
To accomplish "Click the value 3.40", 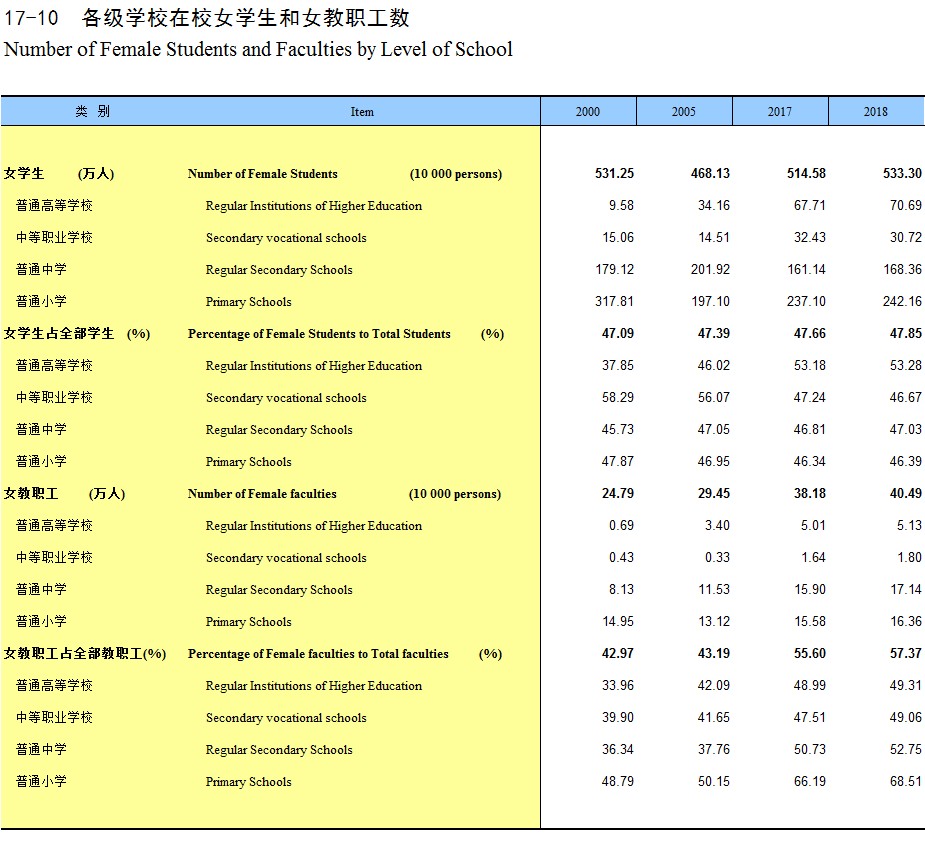I will pos(717,525).
